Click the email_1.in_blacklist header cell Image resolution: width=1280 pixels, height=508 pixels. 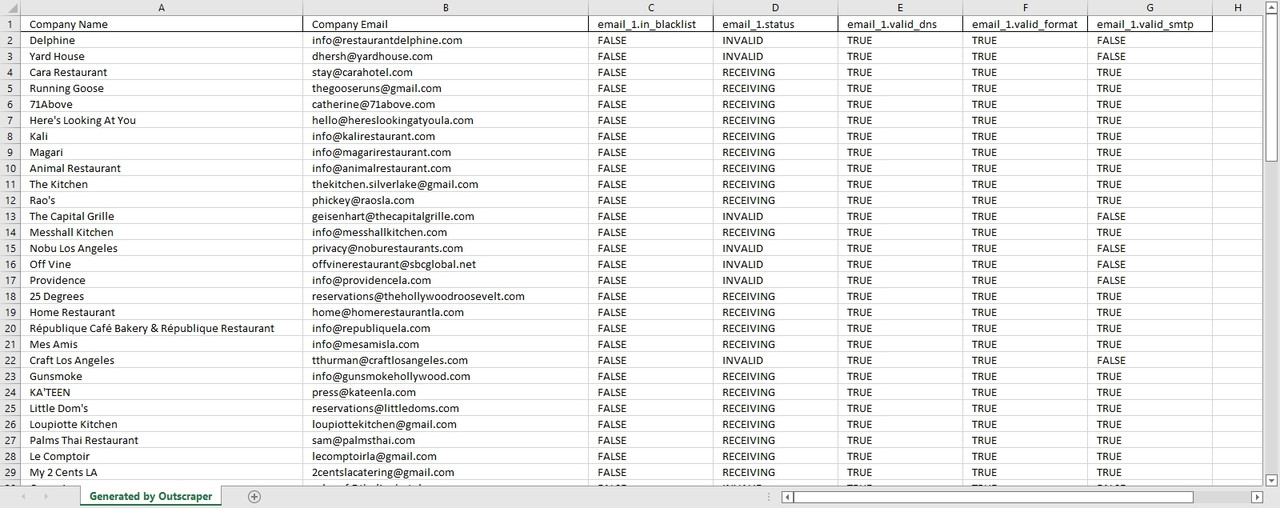pyautogui.click(x=651, y=24)
